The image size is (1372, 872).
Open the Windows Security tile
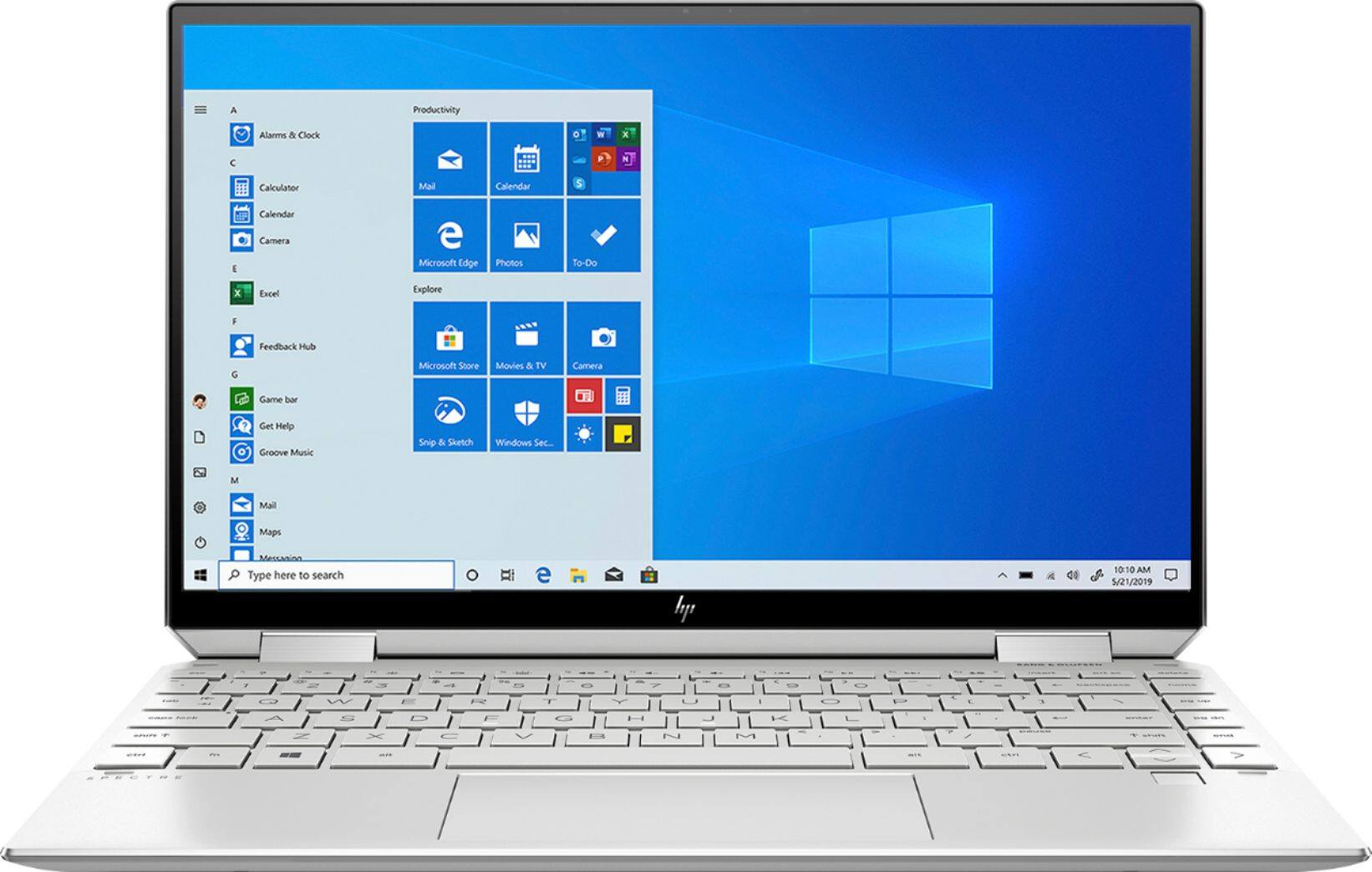526,414
